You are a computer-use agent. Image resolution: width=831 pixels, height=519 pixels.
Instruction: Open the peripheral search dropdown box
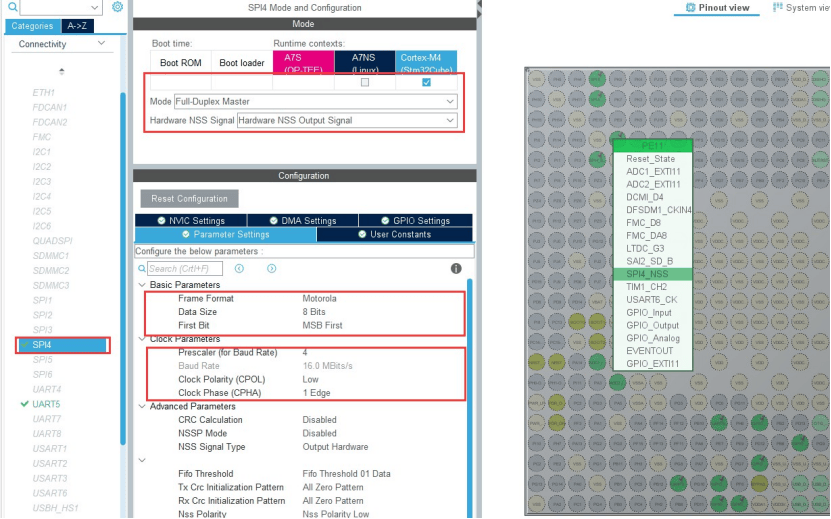point(61,7)
